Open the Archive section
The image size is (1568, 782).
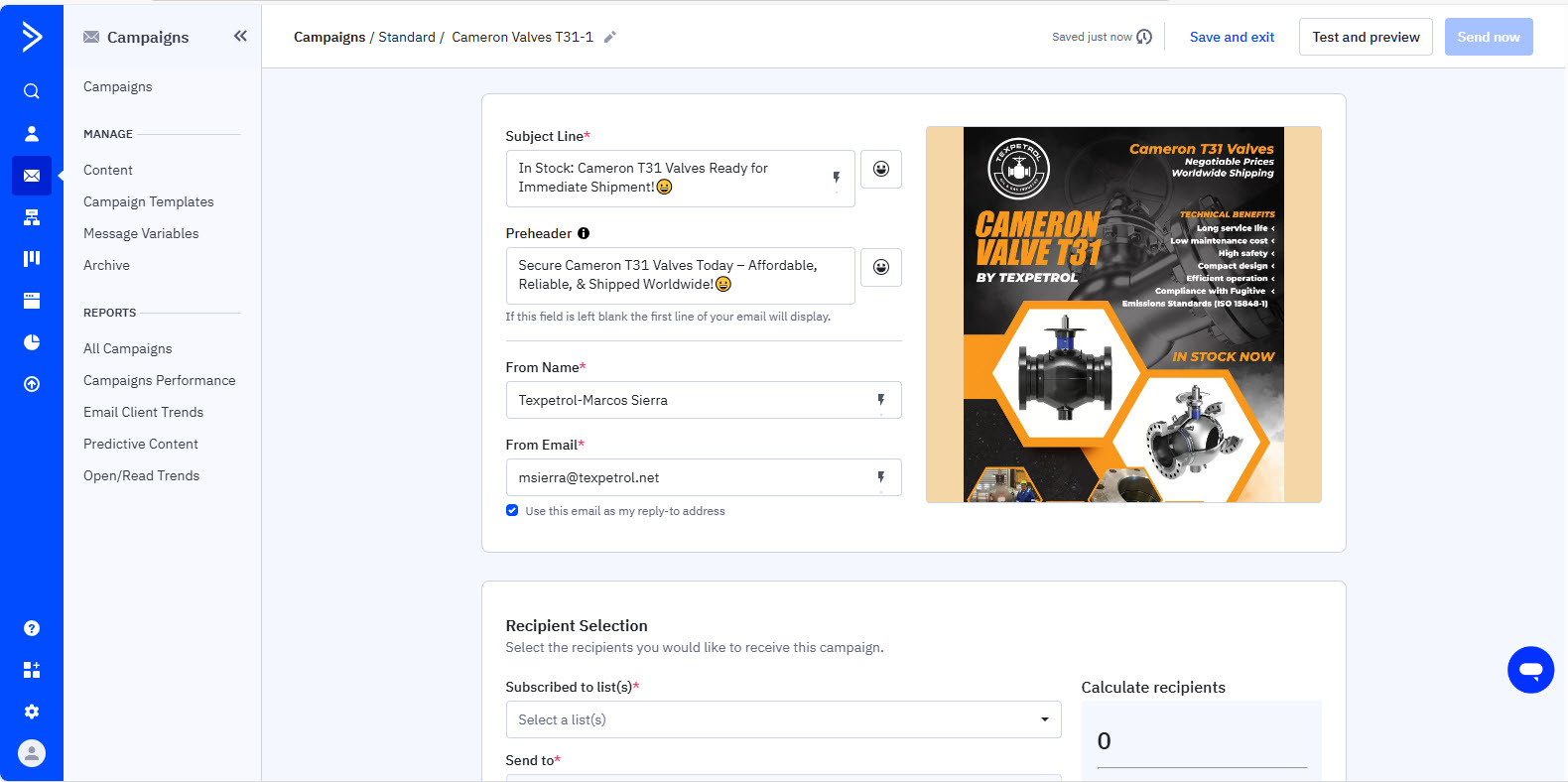pos(106,265)
